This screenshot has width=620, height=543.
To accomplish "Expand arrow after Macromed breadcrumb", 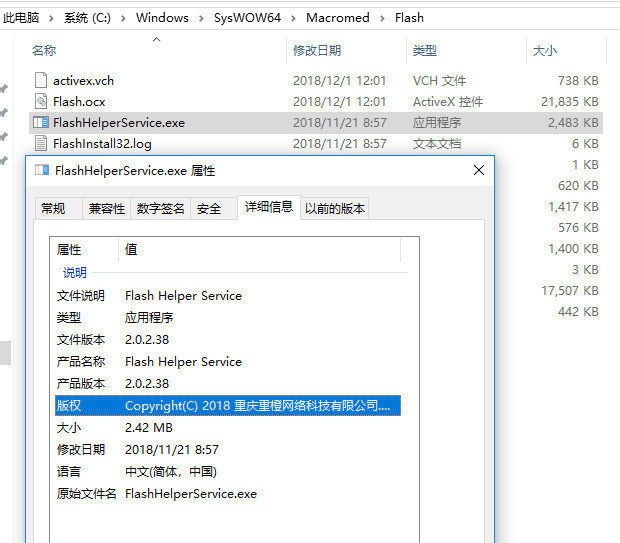I will pos(382,18).
